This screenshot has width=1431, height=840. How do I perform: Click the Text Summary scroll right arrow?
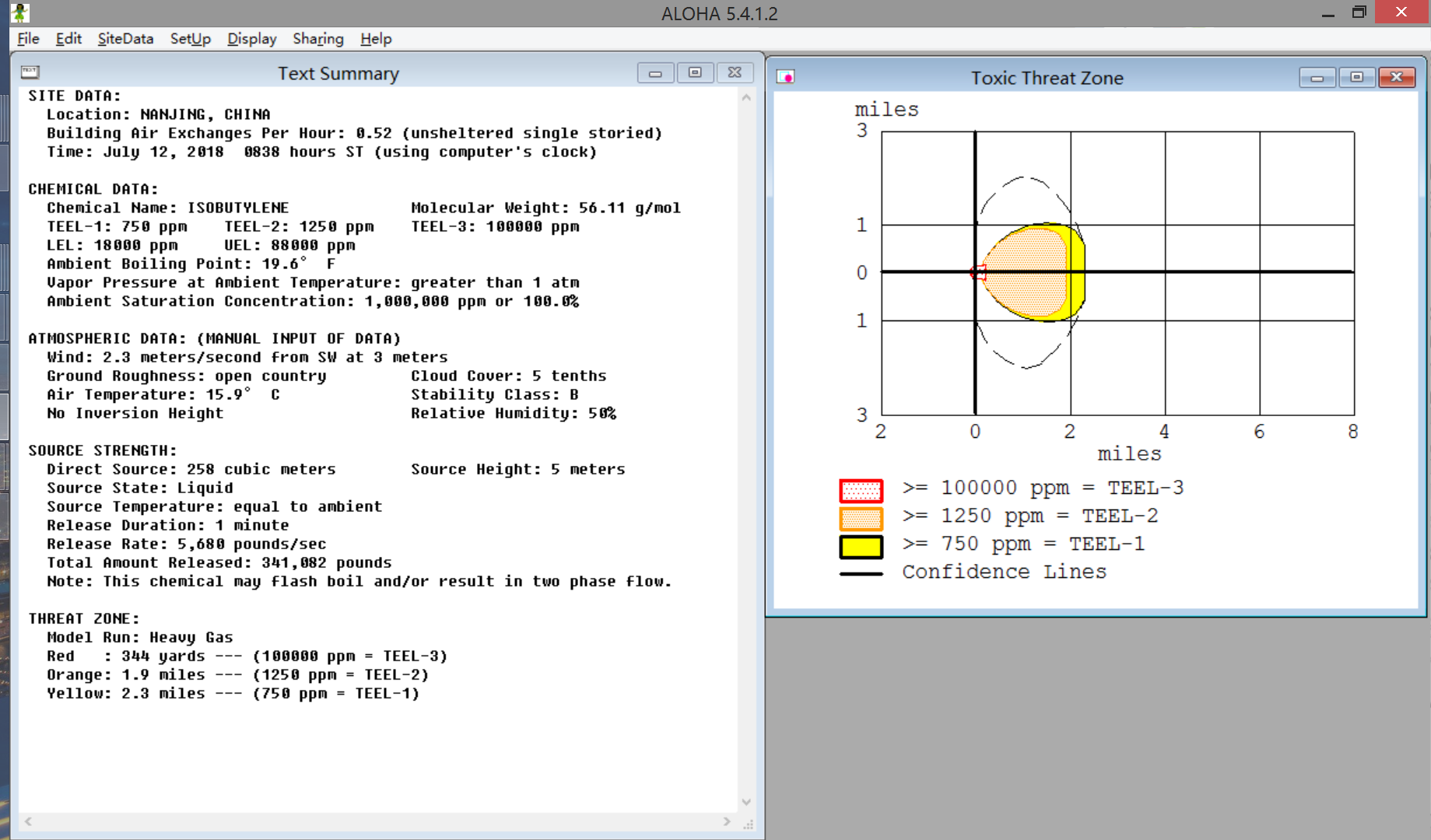tap(727, 821)
